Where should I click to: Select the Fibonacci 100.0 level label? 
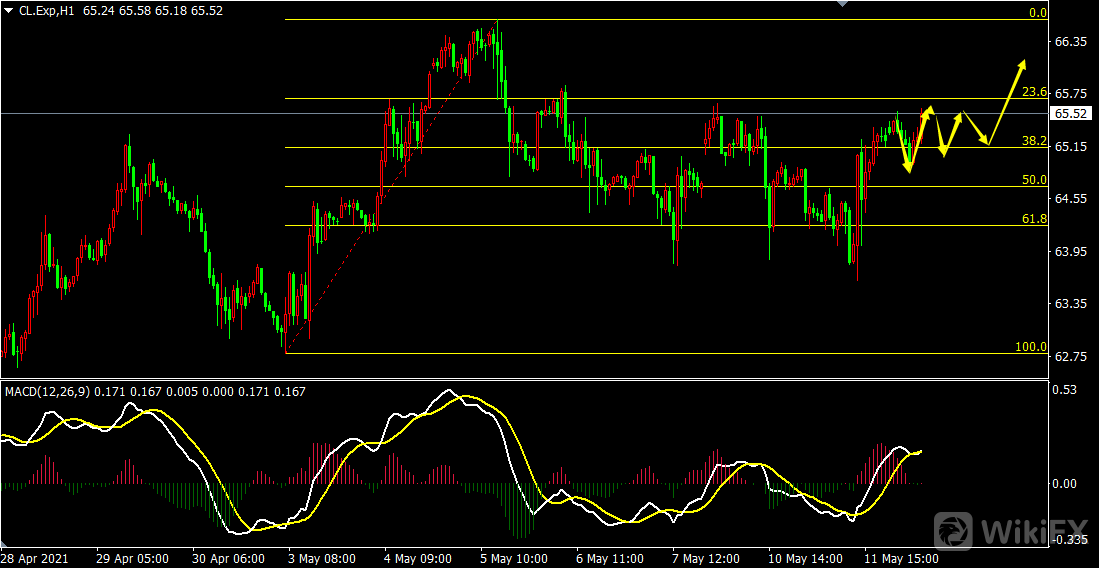(x=1031, y=346)
